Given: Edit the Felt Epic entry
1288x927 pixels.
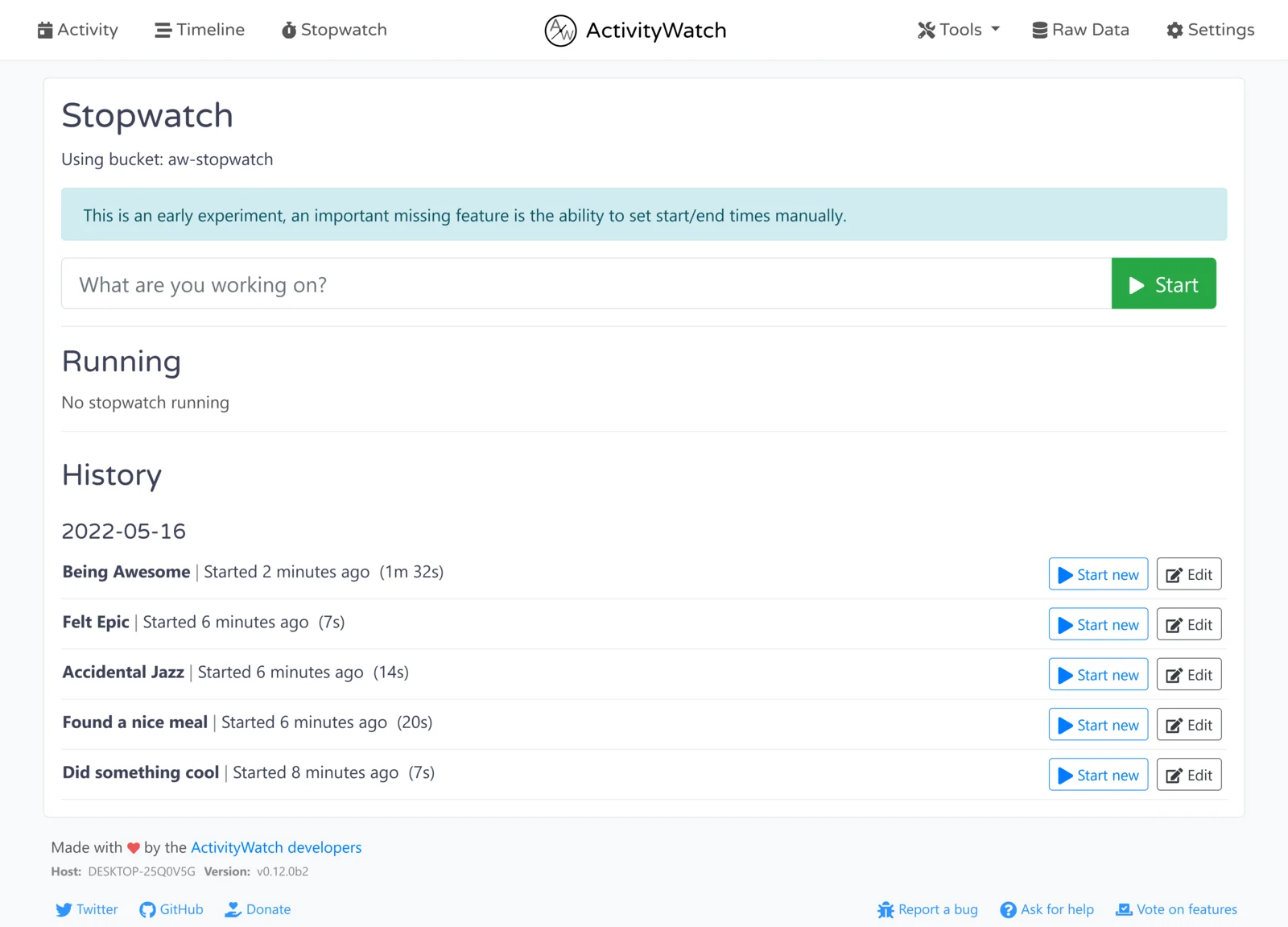Looking at the screenshot, I should click(x=1189, y=624).
